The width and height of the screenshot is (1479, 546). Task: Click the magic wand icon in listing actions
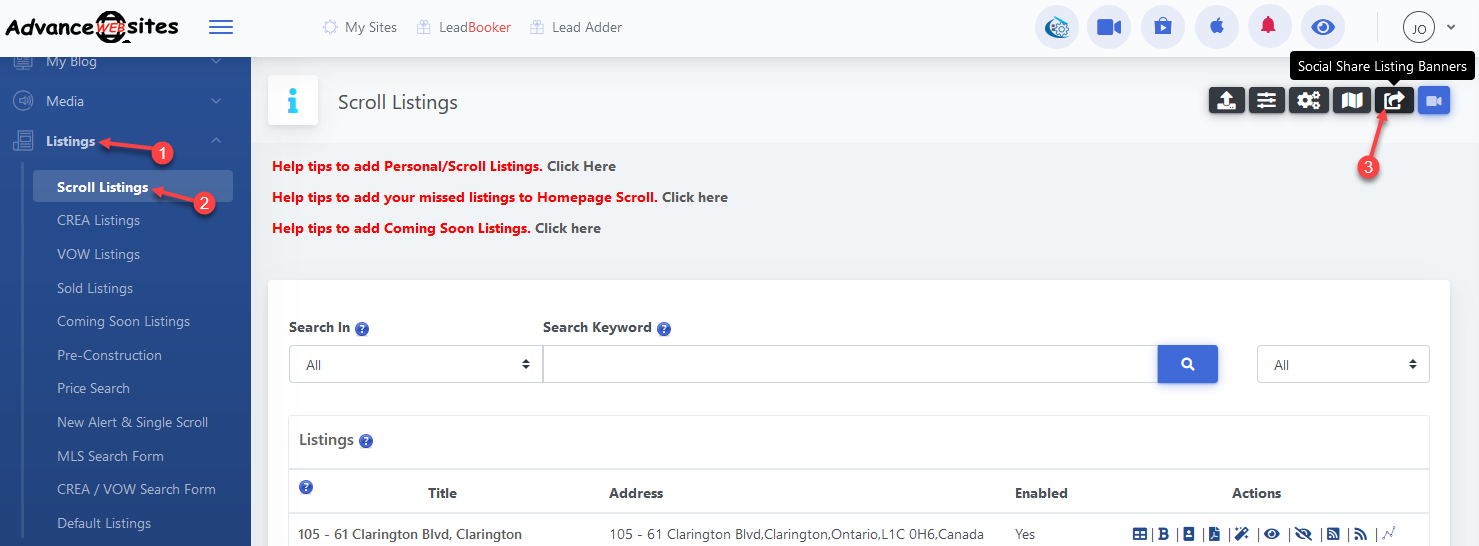pos(1241,534)
